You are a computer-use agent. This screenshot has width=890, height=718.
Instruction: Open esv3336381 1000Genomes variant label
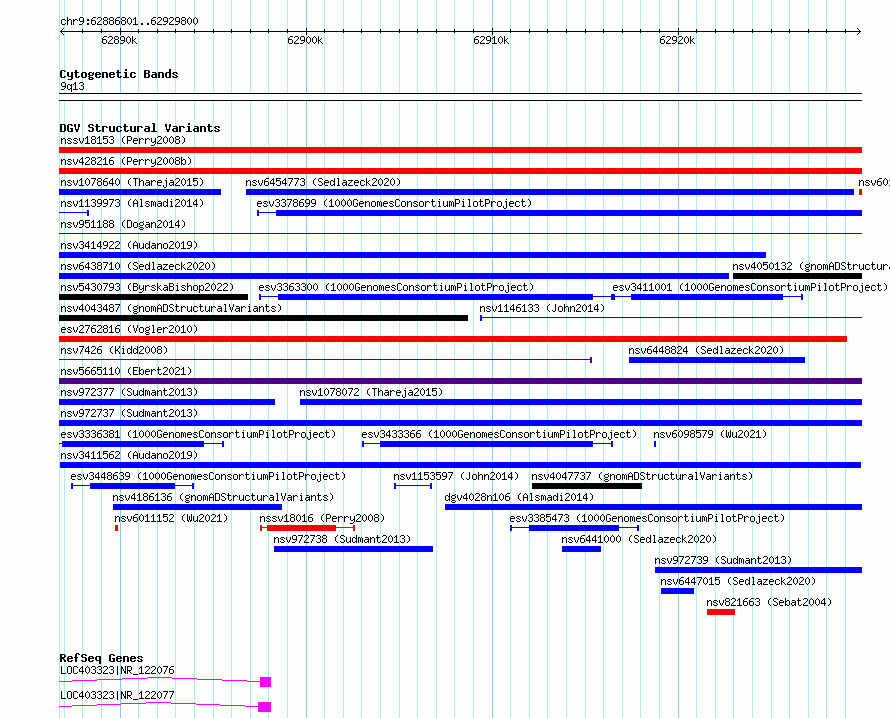[198, 434]
